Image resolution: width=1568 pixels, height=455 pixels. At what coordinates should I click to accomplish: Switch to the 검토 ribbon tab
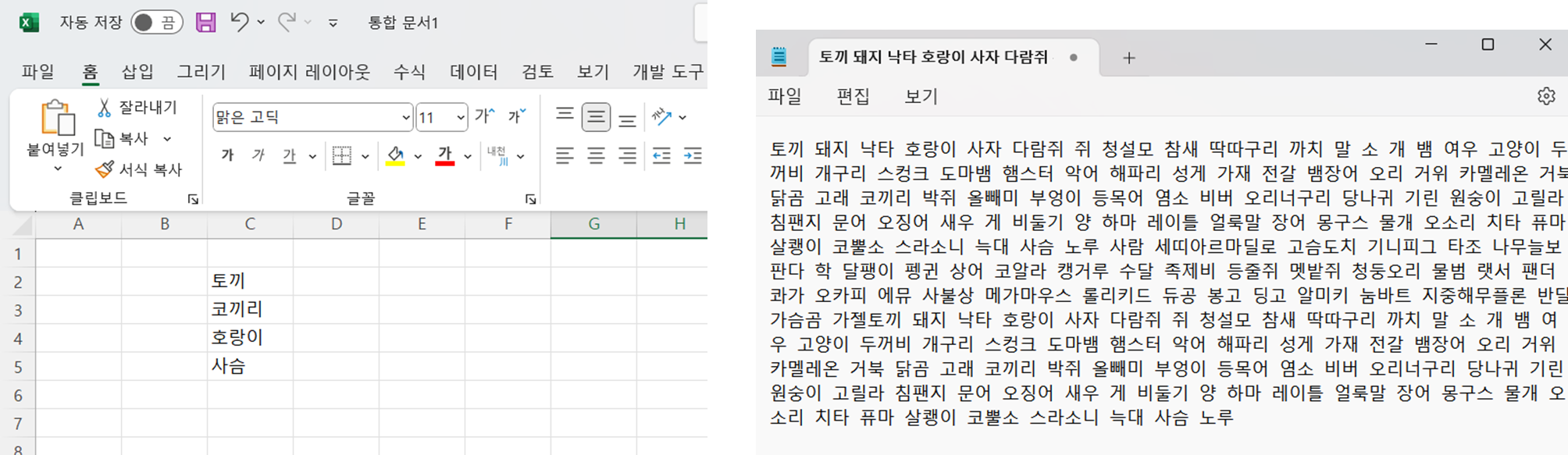coord(537,72)
